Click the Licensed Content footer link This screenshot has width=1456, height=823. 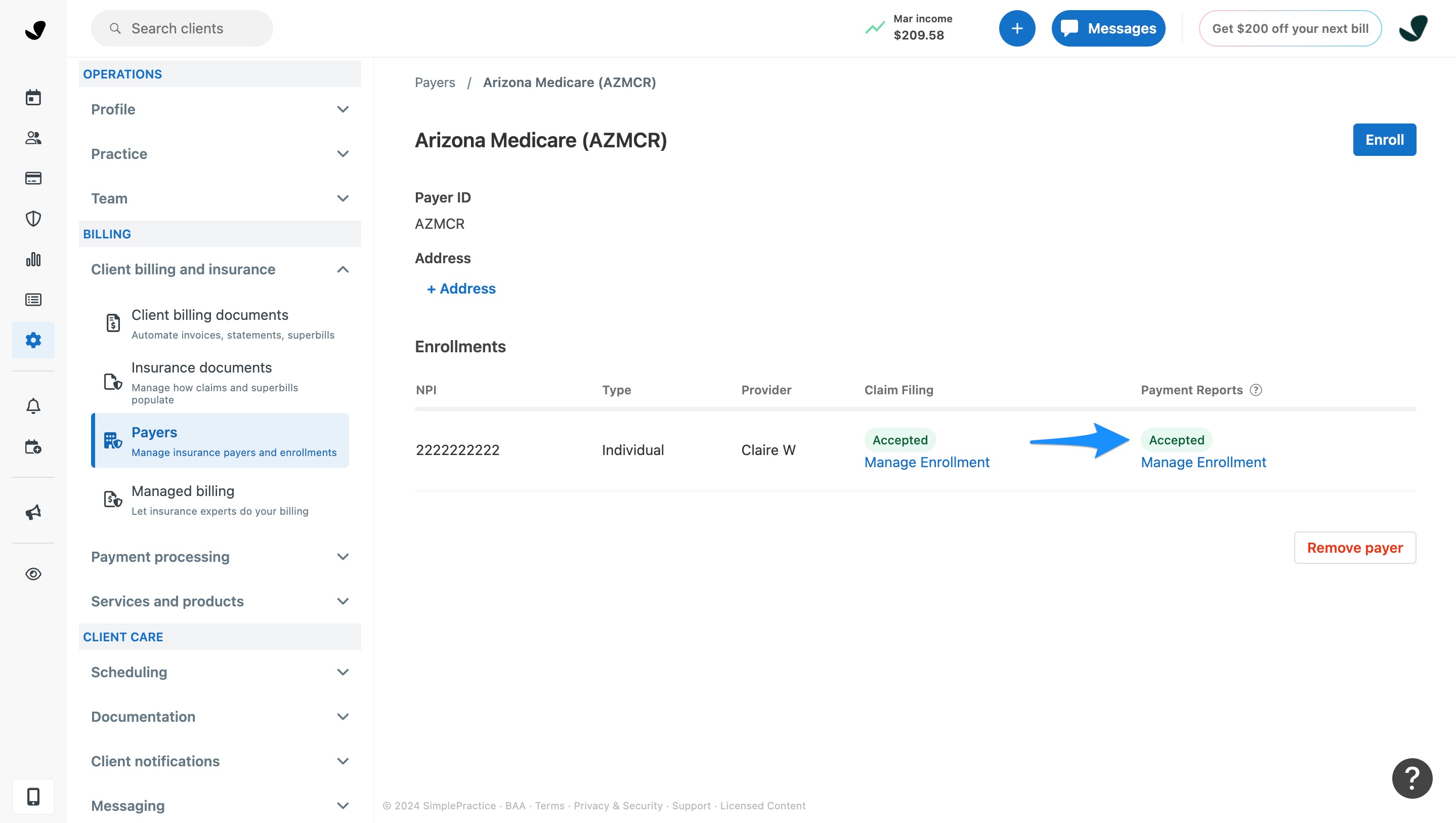coord(762,805)
